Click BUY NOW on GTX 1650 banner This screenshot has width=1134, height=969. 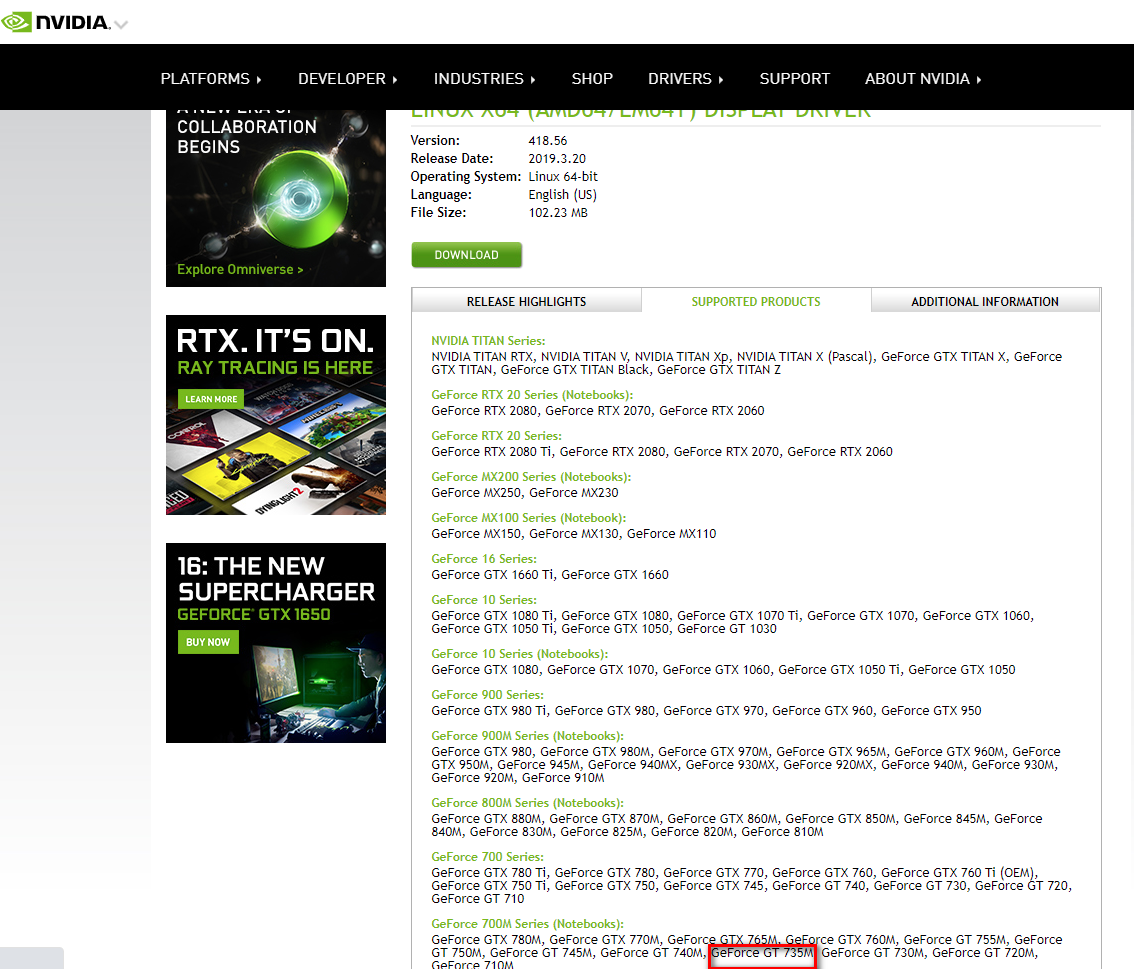pyautogui.click(x=208, y=642)
